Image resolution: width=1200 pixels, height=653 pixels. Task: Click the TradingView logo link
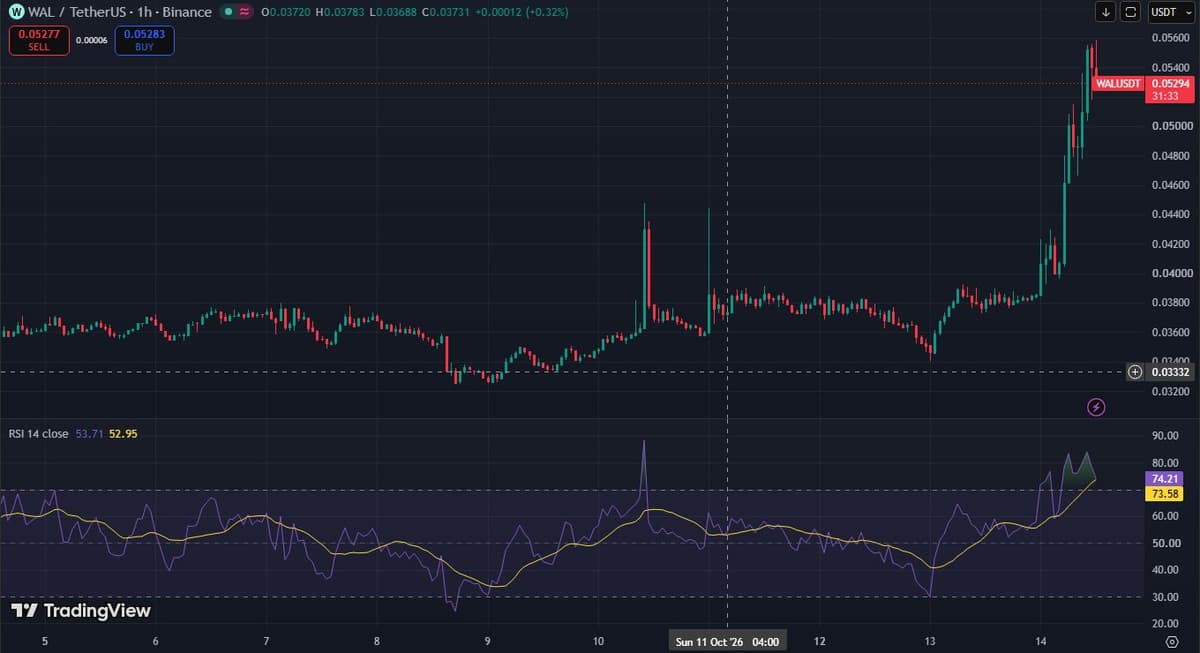(81, 610)
